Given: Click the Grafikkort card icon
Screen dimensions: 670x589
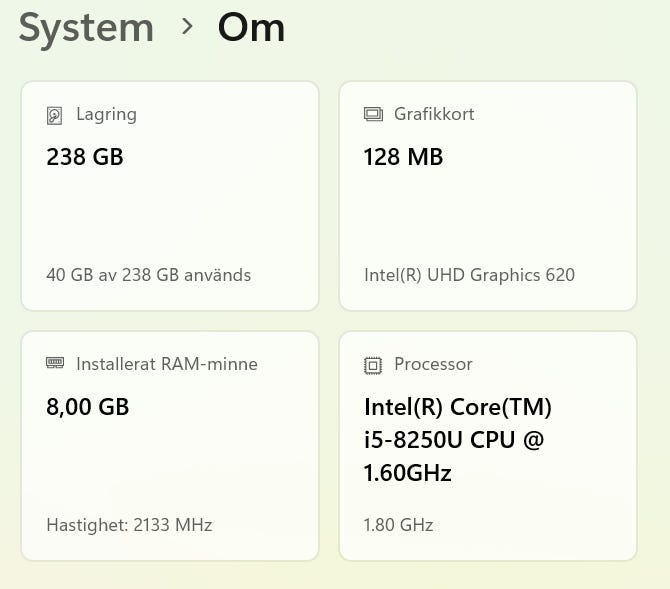Looking at the screenshot, I should [373, 114].
